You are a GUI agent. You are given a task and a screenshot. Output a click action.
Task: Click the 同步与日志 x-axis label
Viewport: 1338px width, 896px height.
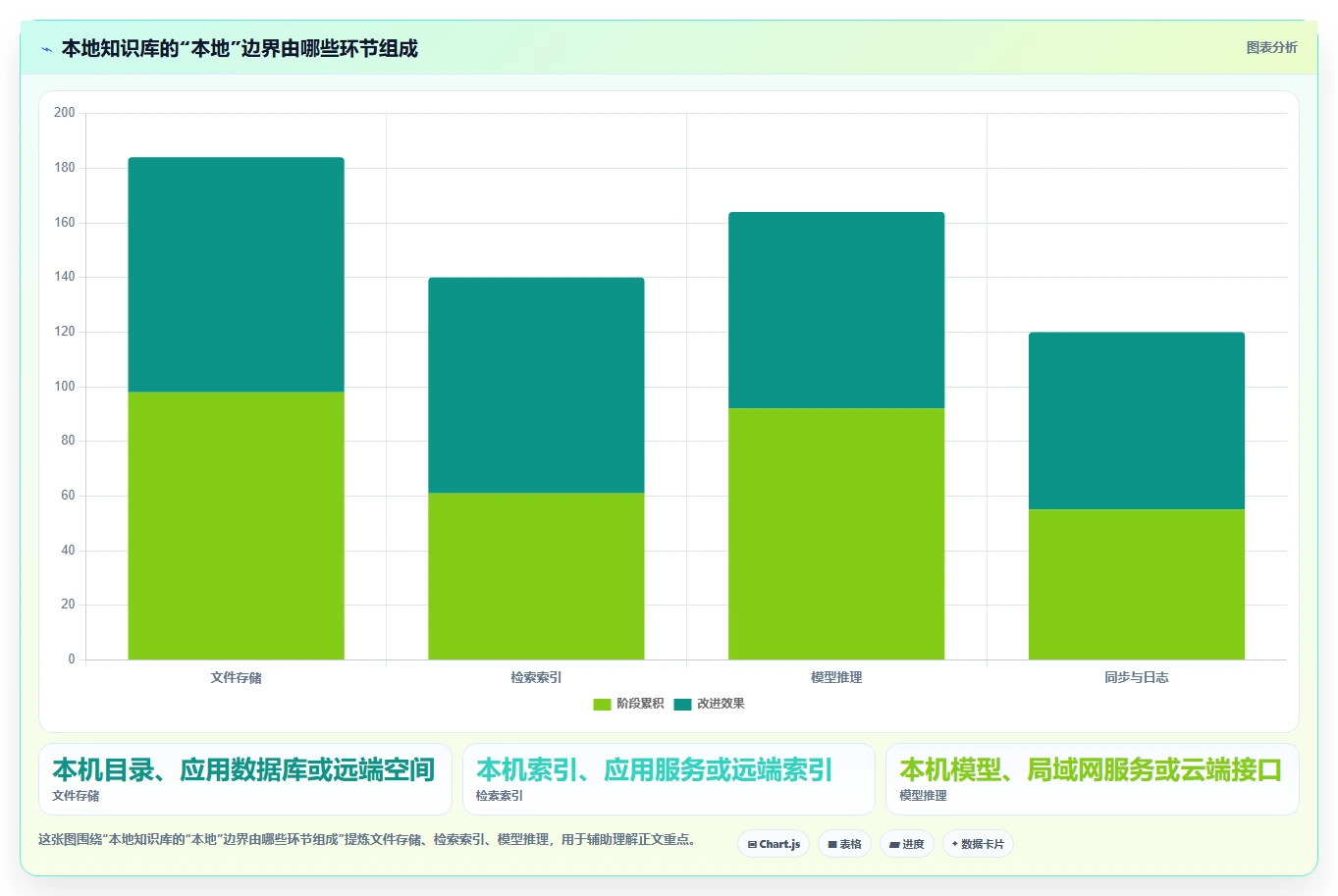(x=1137, y=677)
